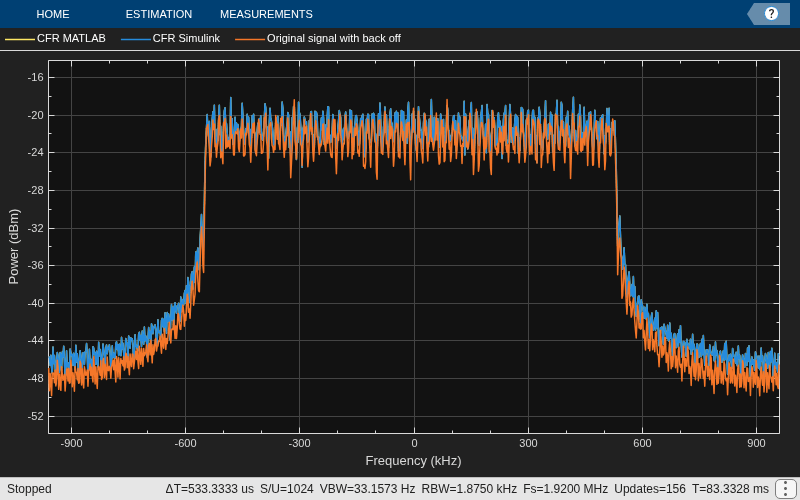Open the help question mark icon

[x=771, y=14]
